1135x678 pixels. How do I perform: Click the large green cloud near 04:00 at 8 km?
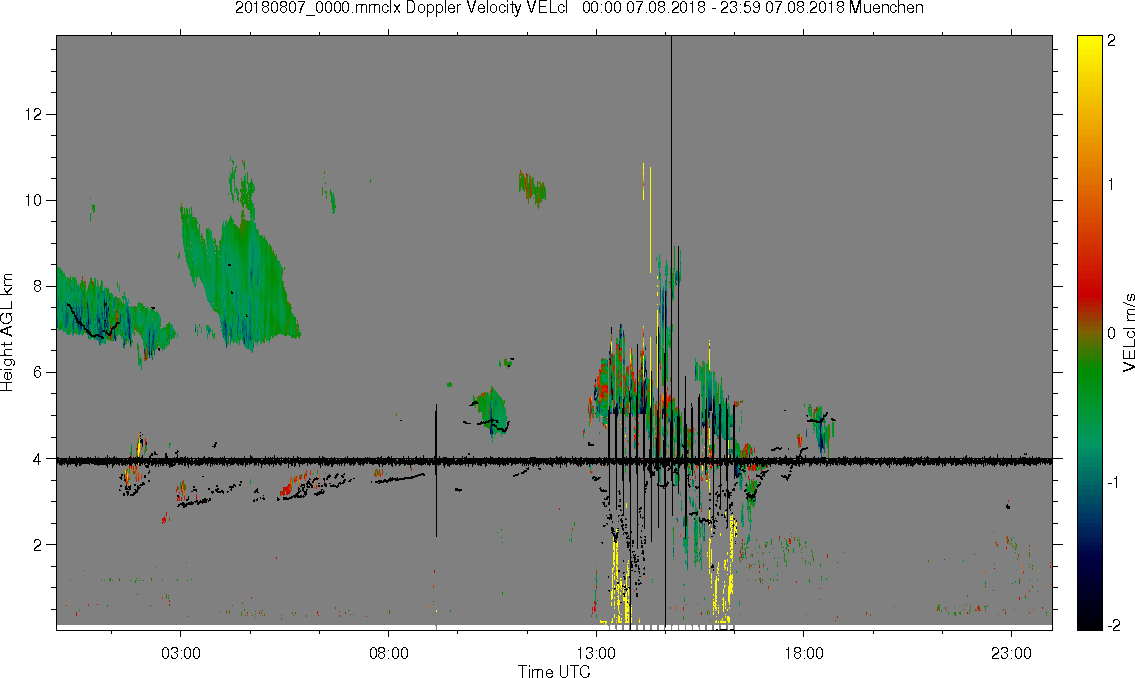pyautogui.click(x=239, y=282)
